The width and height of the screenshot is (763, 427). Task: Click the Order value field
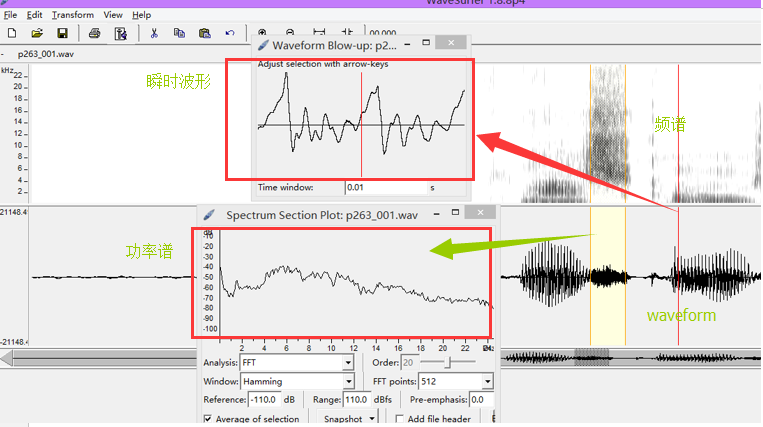point(409,363)
